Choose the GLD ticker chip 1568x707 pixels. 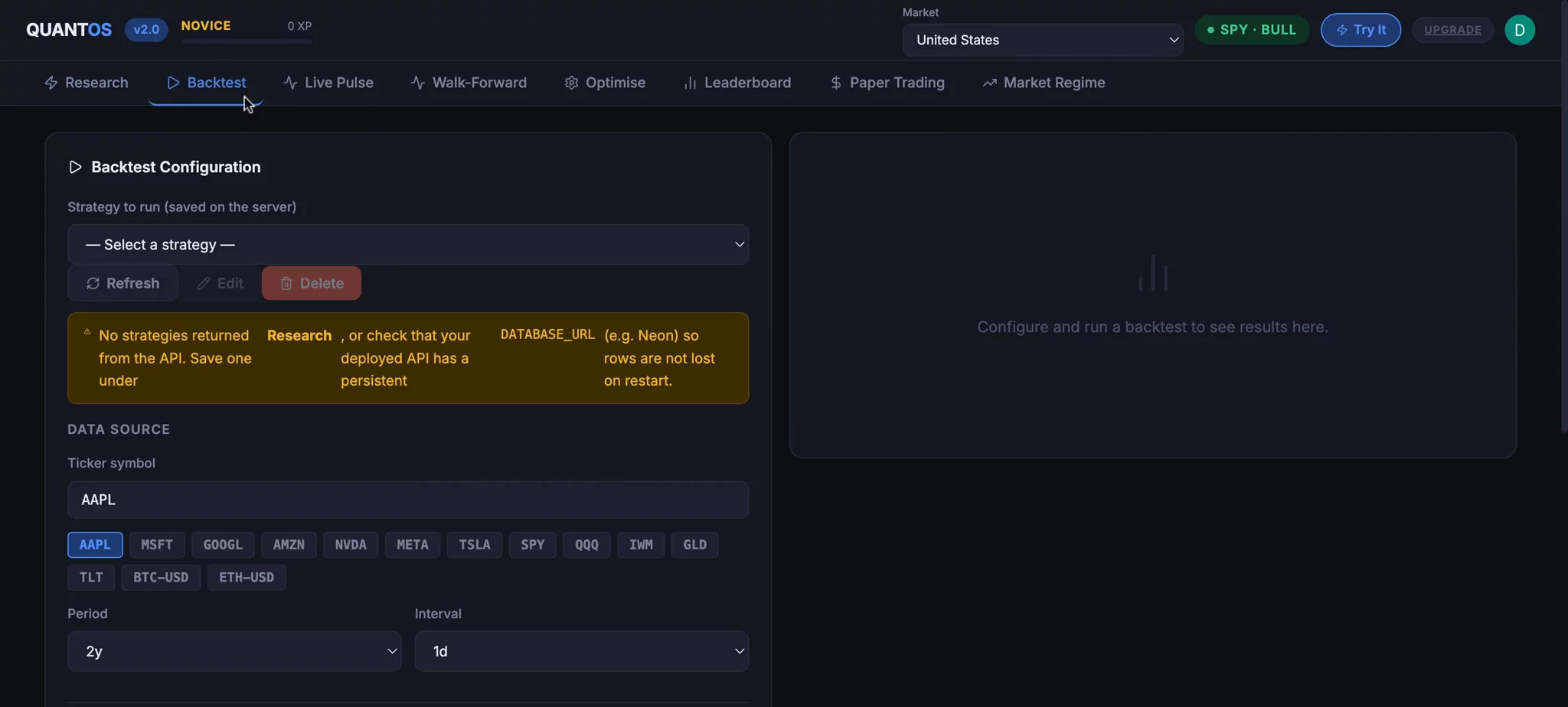[x=694, y=545]
